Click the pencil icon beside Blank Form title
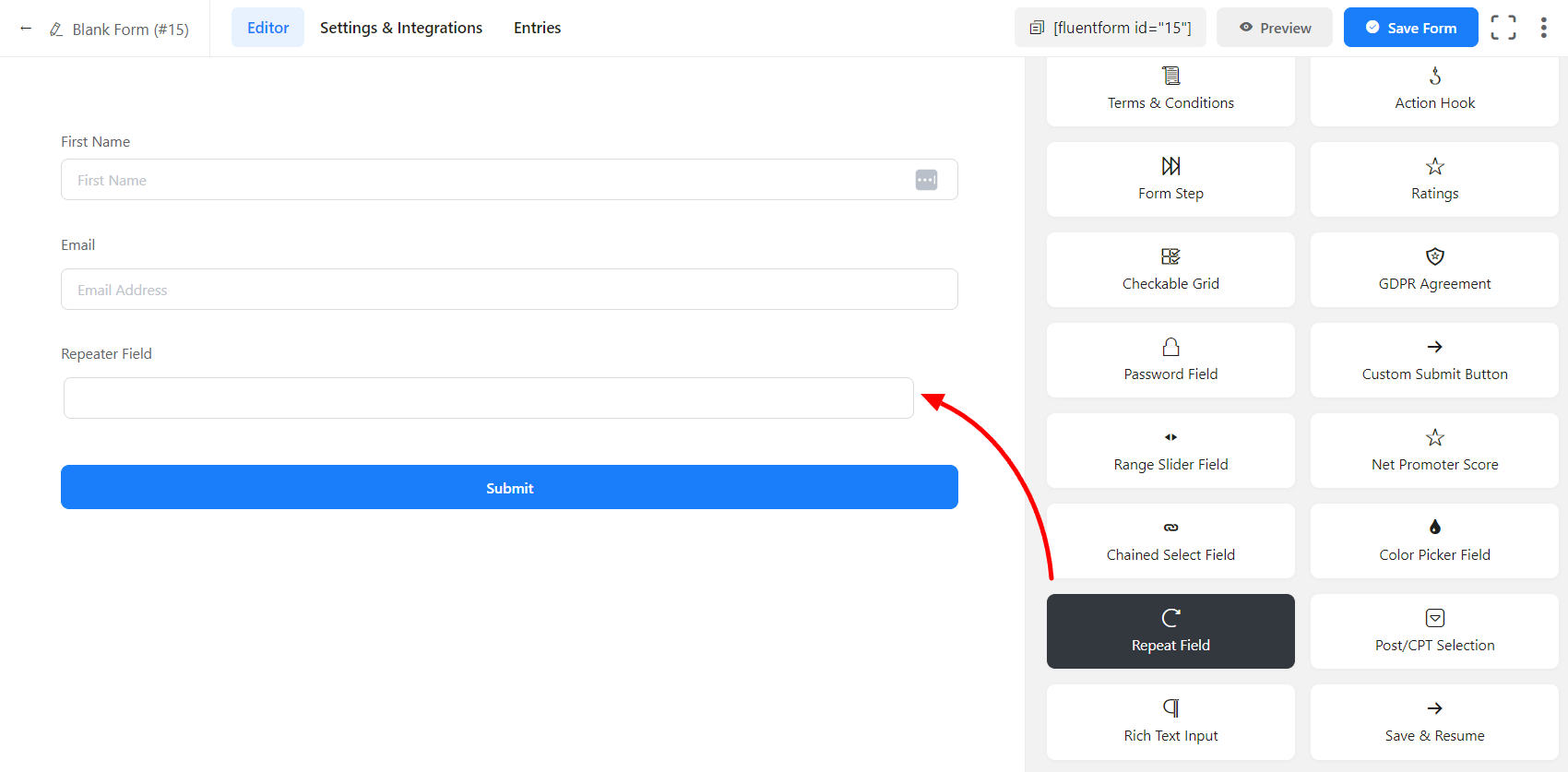Image resolution: width=1568 pixels, height=772 pixels. click(56, 30)
